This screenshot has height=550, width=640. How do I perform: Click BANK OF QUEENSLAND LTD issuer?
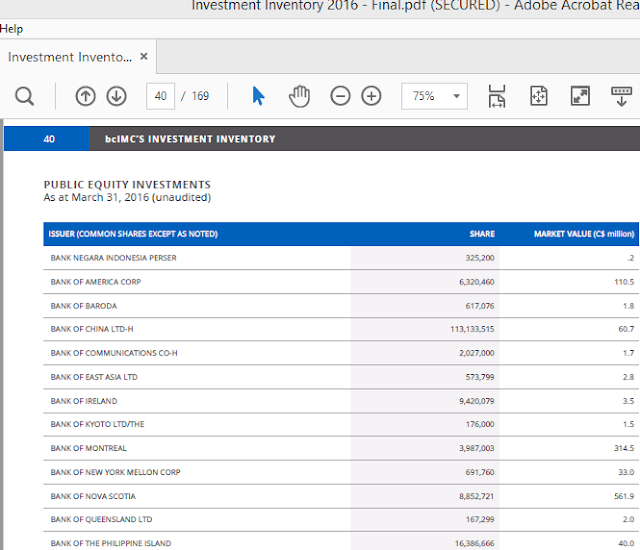101,519
